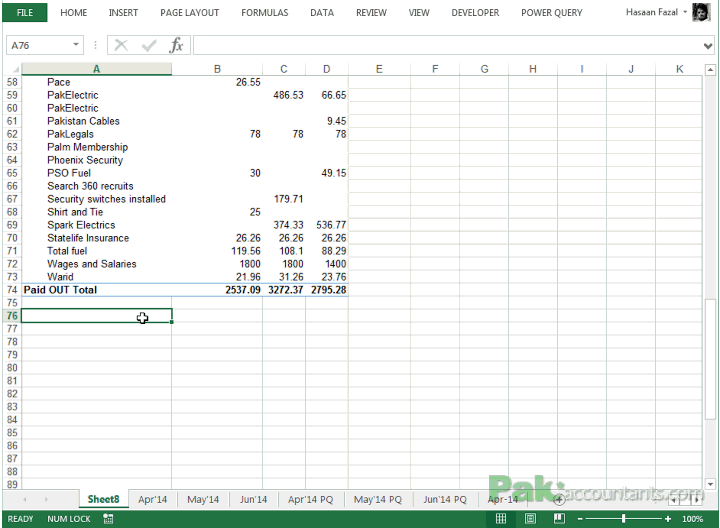Select cell with value 3272.37
The width and height of the screenshot is (720, 528).
(x=284, y=290)
